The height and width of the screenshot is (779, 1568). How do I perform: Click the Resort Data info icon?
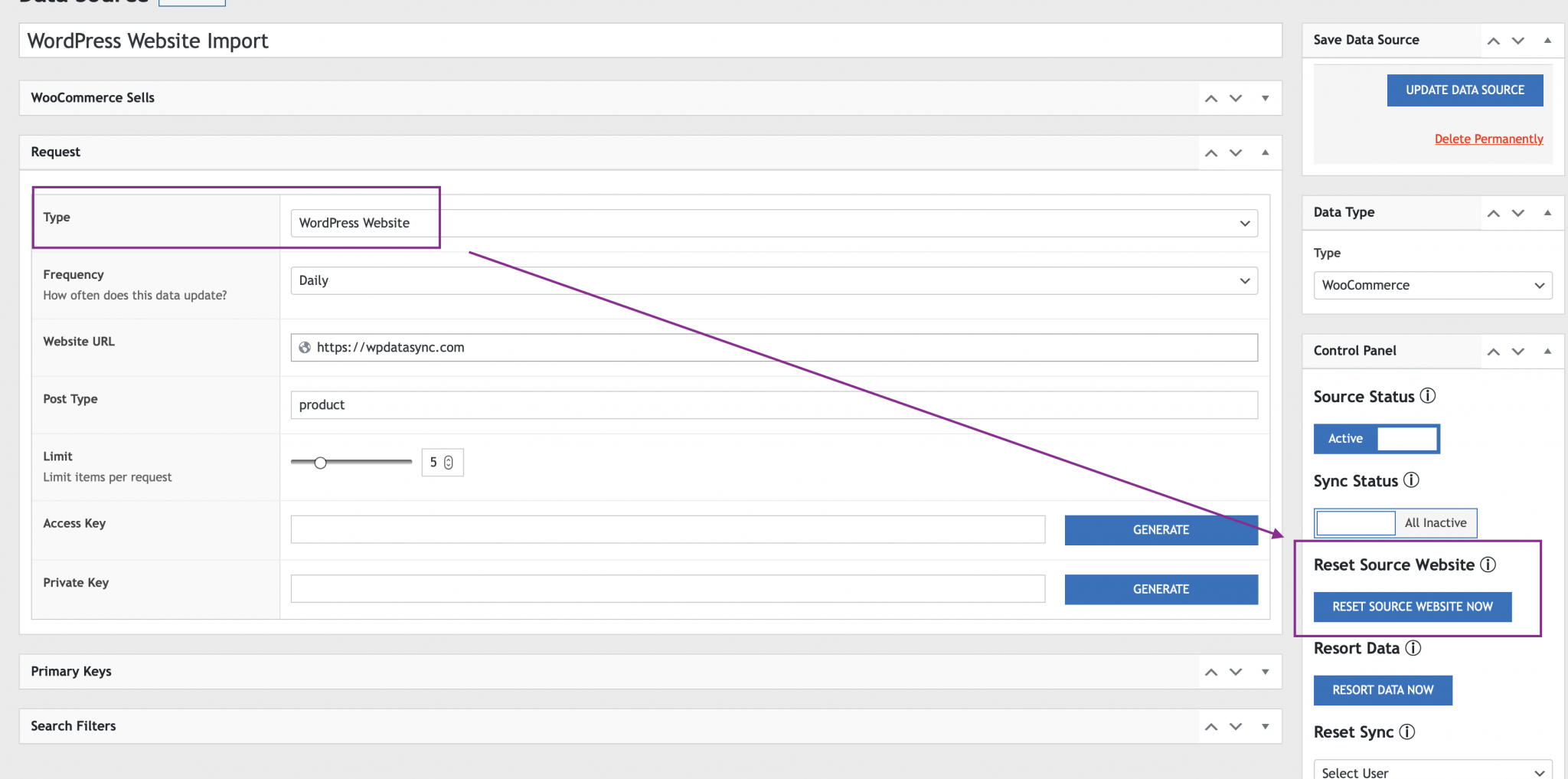1413,648
